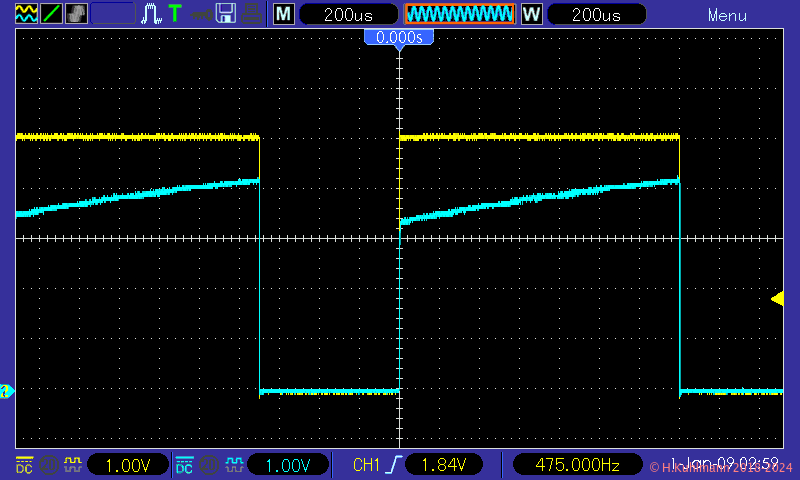Click the dual sine wave display icon
The image size is (800, 480).
point(25,14)
